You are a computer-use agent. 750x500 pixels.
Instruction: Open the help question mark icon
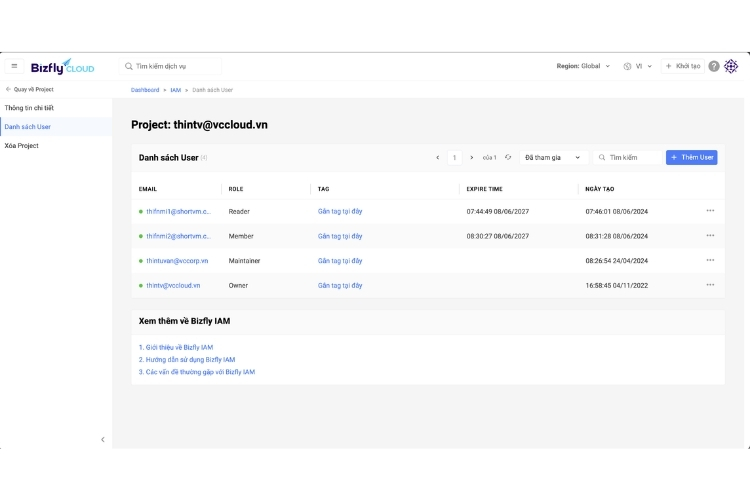[714, 66]
